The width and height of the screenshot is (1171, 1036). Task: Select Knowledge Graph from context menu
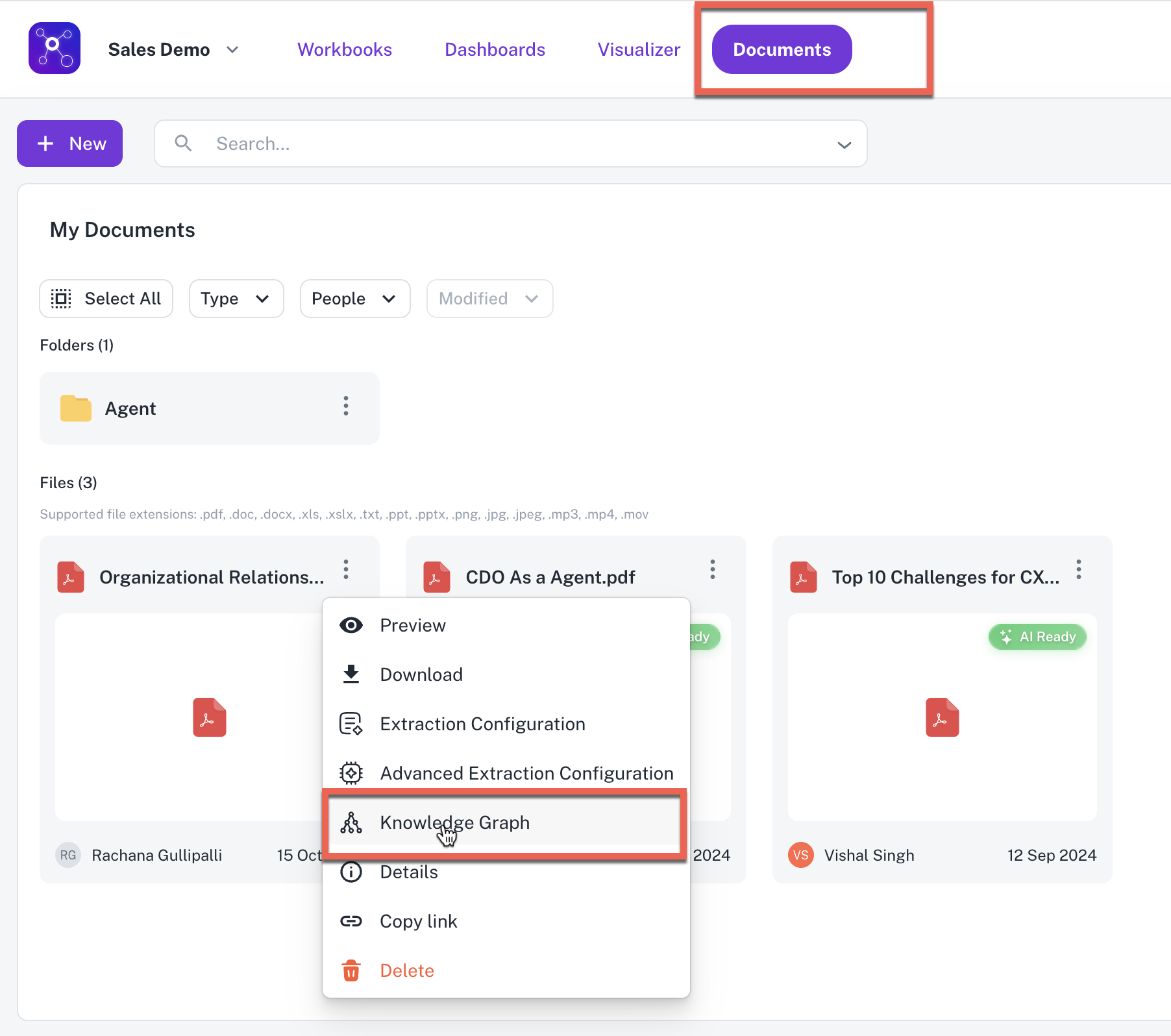(x=454, y=822)
